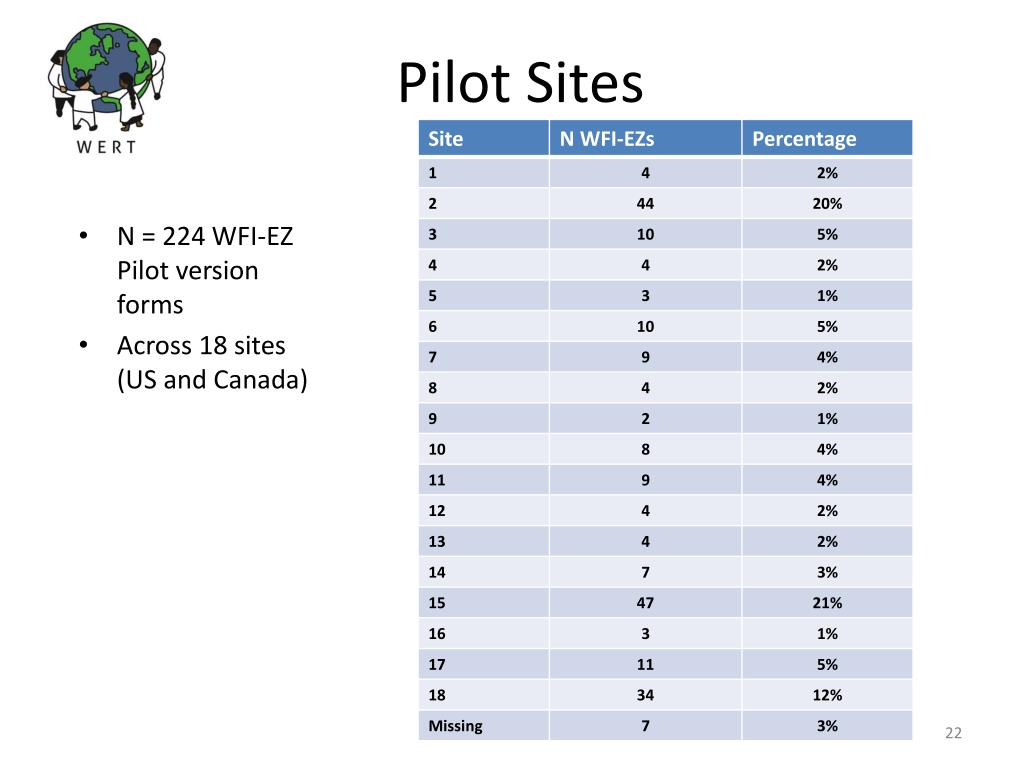This screenshot has width=1024, height=768.
Task: Click the N WFI-EZs column header
Action: pos(645,138)
